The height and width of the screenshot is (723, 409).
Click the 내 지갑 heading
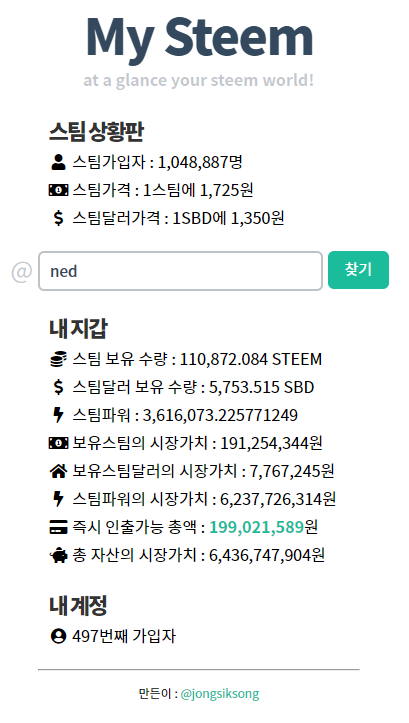point(78,329)
